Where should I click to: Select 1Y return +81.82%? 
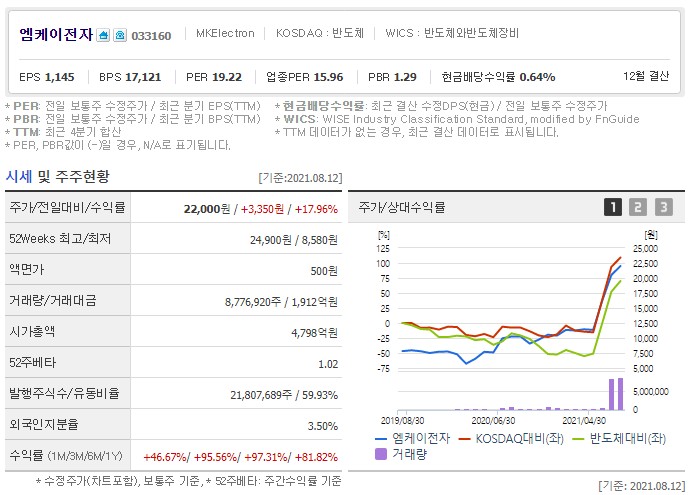[316, 457]
